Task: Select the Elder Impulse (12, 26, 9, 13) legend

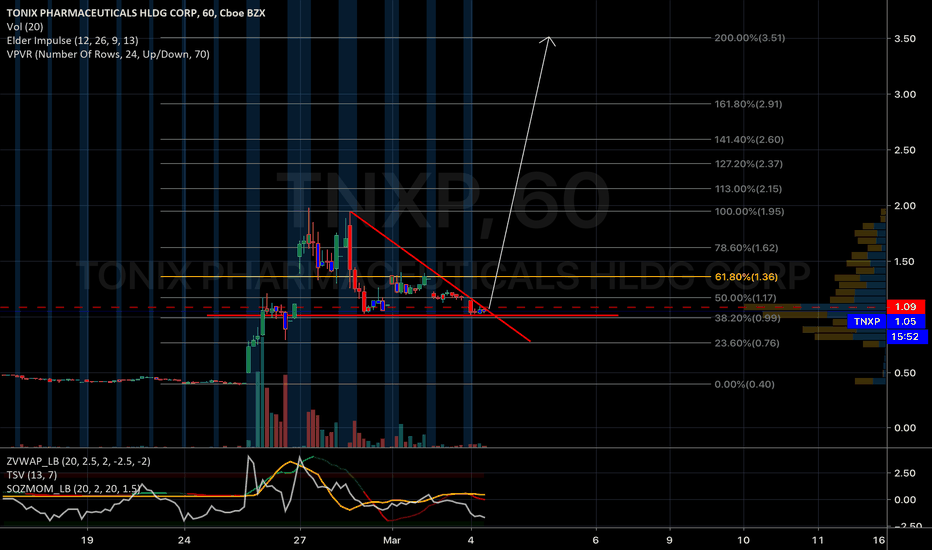Action: click(73, 40)
